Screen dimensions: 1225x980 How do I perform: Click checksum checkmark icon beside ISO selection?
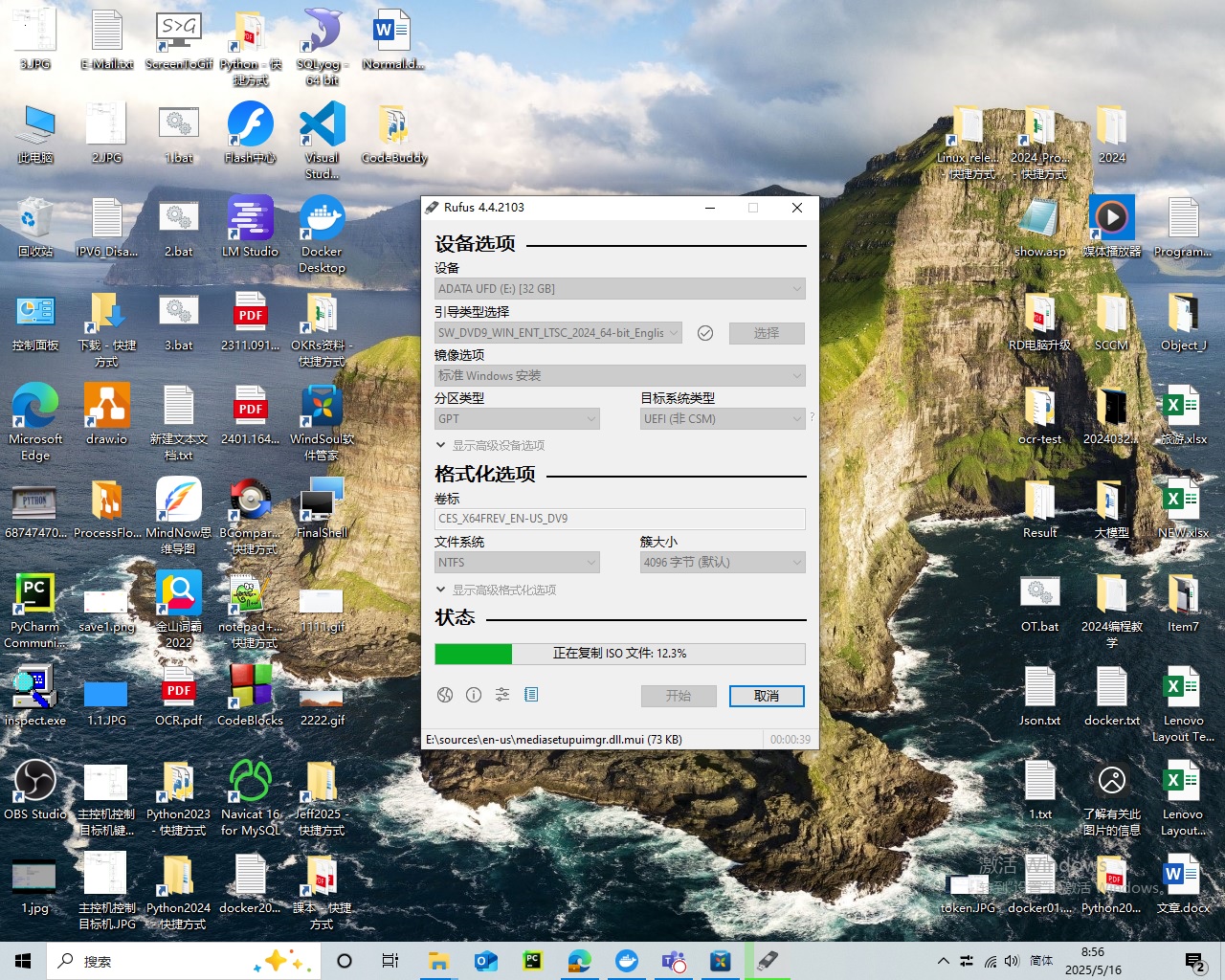coord(705,333)
